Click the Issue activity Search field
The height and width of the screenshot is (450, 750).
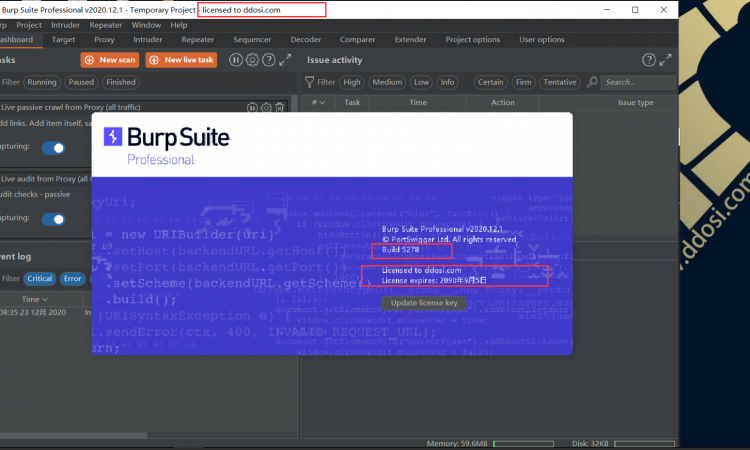coord(638,82)
